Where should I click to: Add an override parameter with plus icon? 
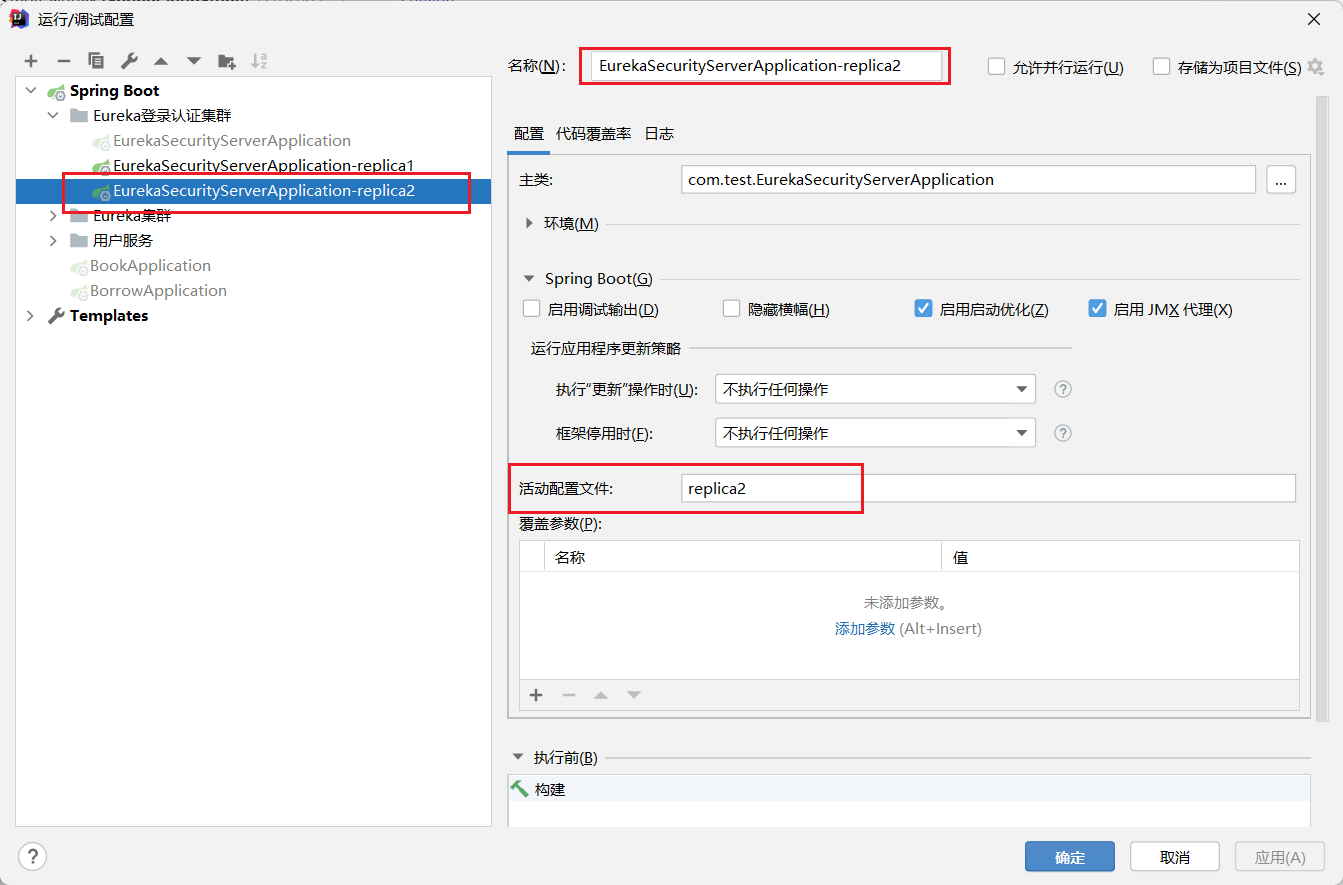coord(536,695)
